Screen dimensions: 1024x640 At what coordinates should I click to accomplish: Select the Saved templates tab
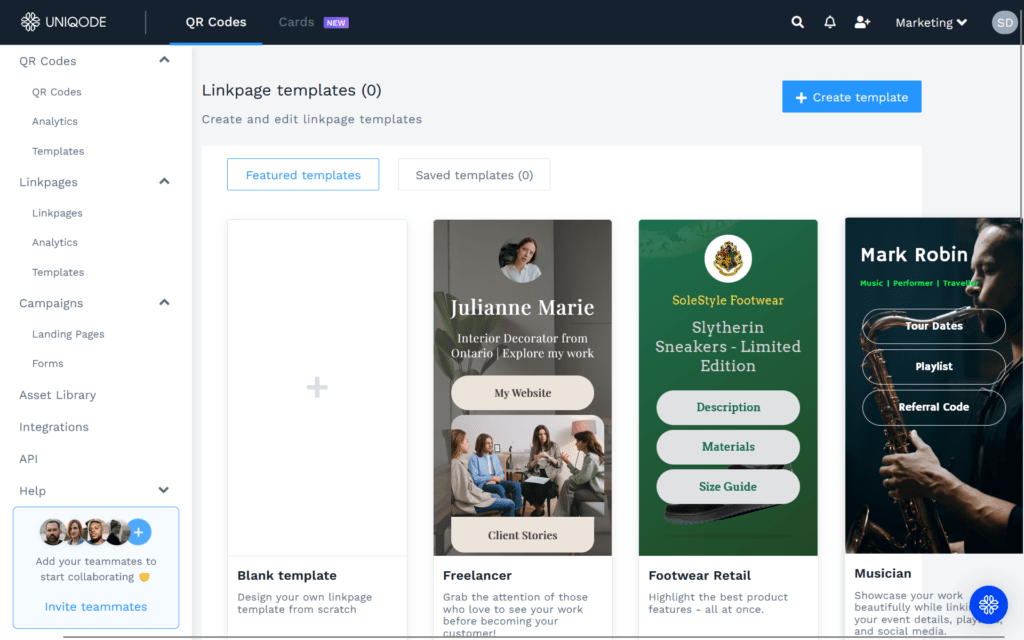474,174
